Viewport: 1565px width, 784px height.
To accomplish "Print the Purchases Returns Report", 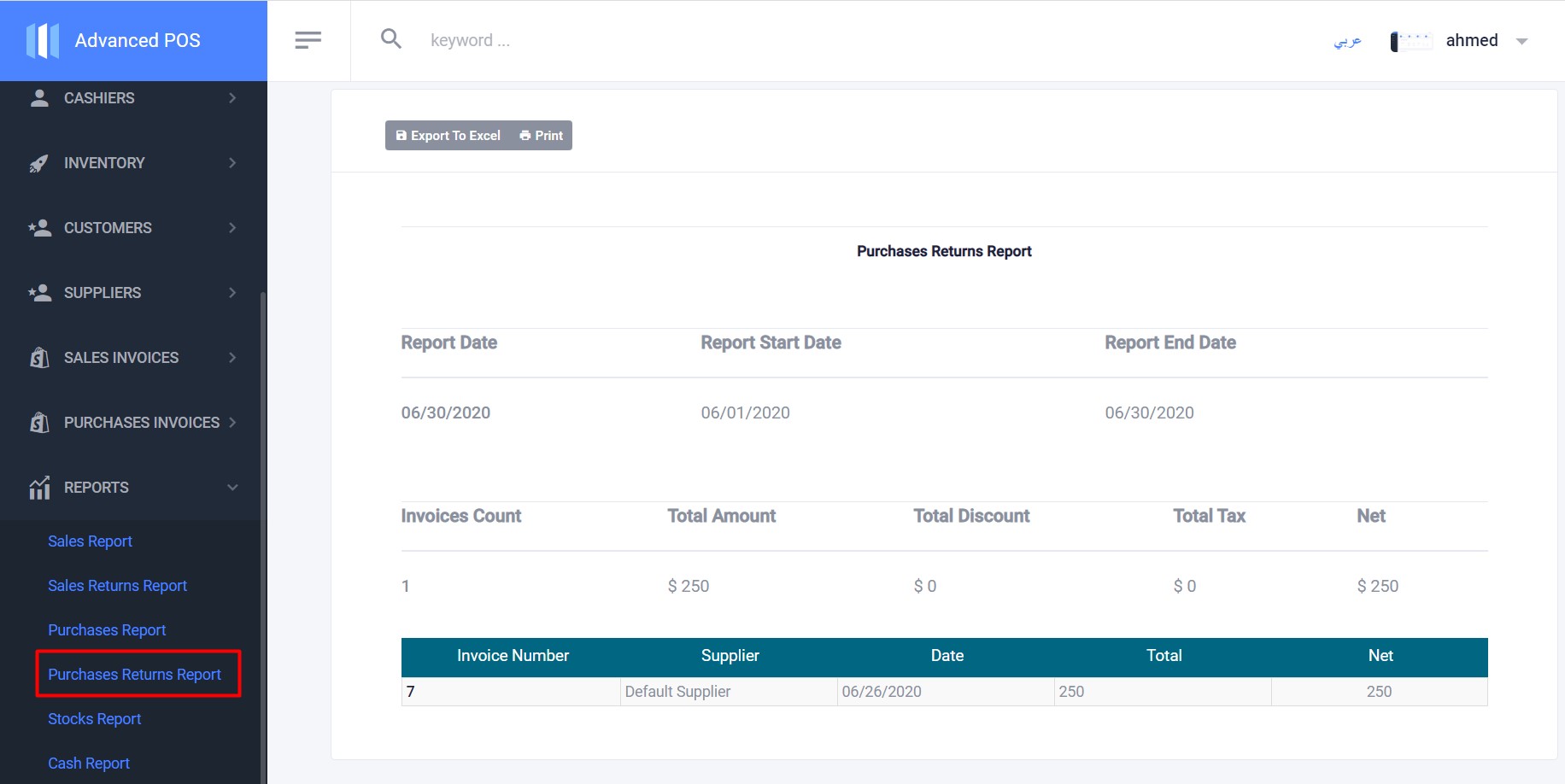I will point(542,136).
